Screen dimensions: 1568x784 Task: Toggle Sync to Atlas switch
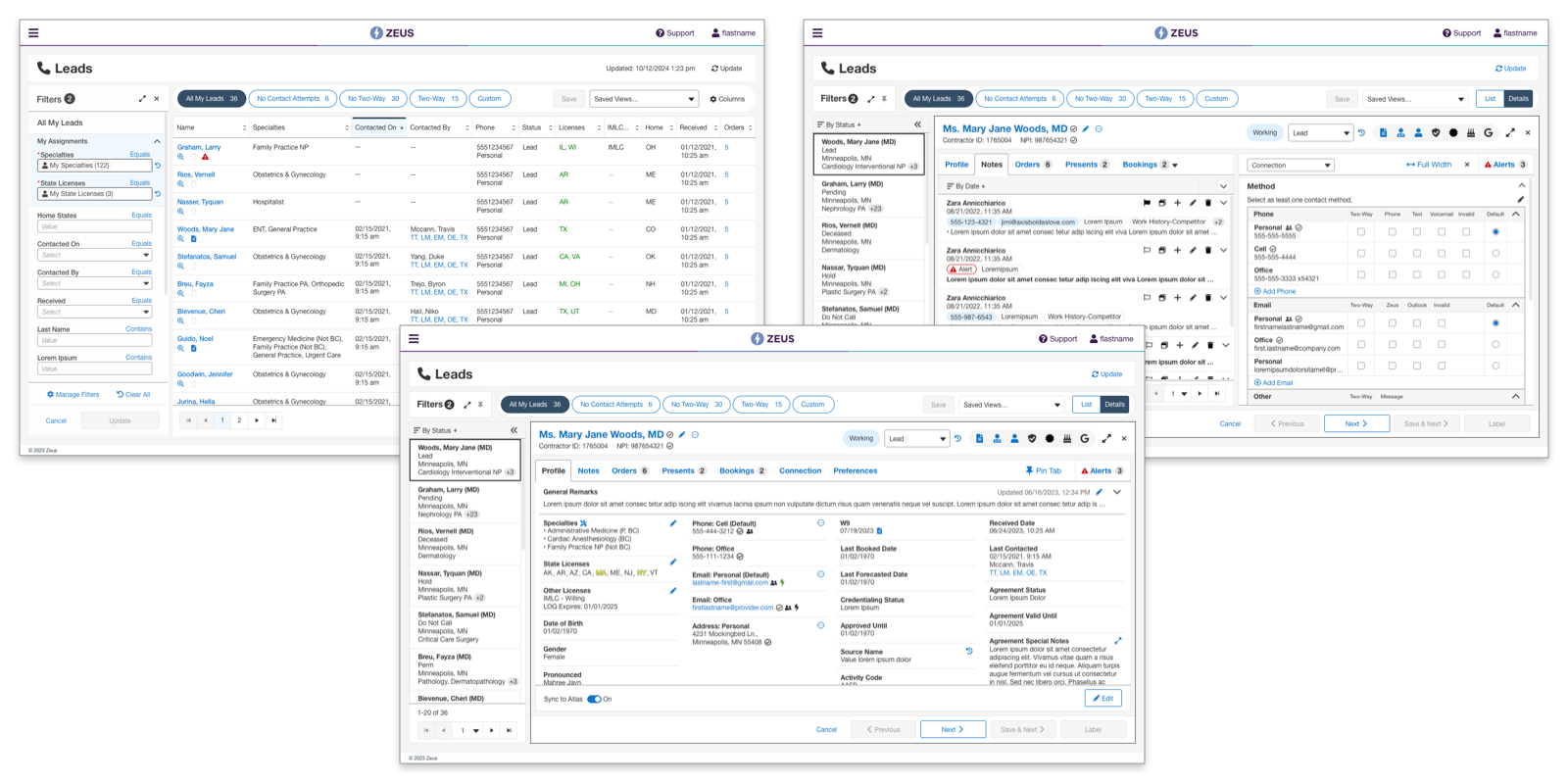click(x=594, y=700)
